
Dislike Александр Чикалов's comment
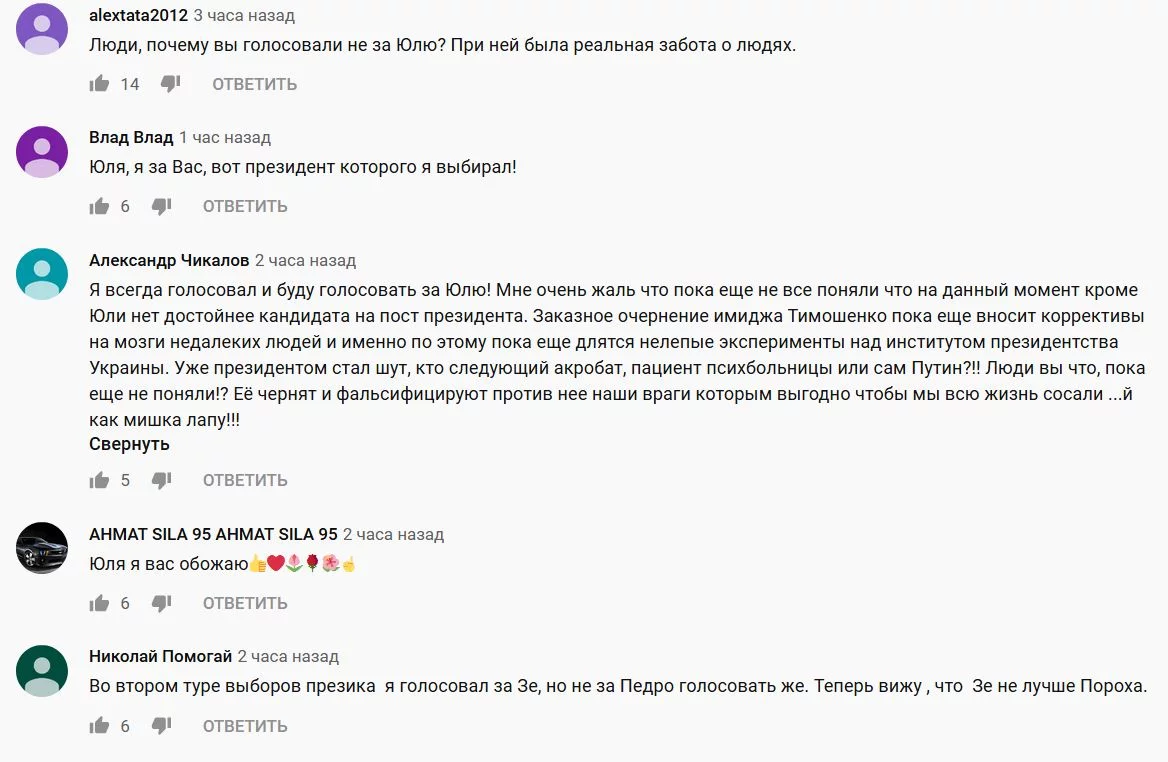160,480
